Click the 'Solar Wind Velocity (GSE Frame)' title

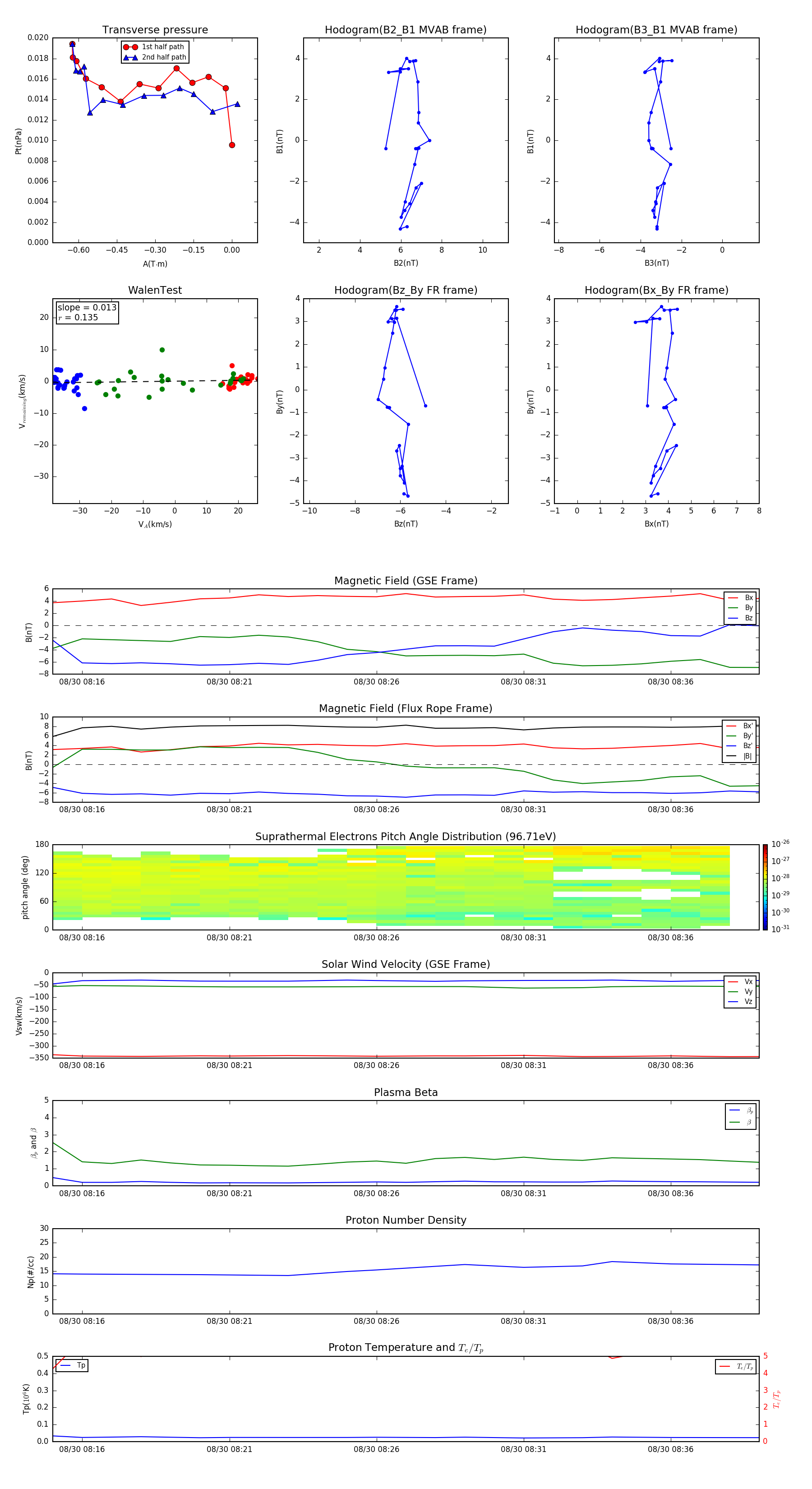406,965
